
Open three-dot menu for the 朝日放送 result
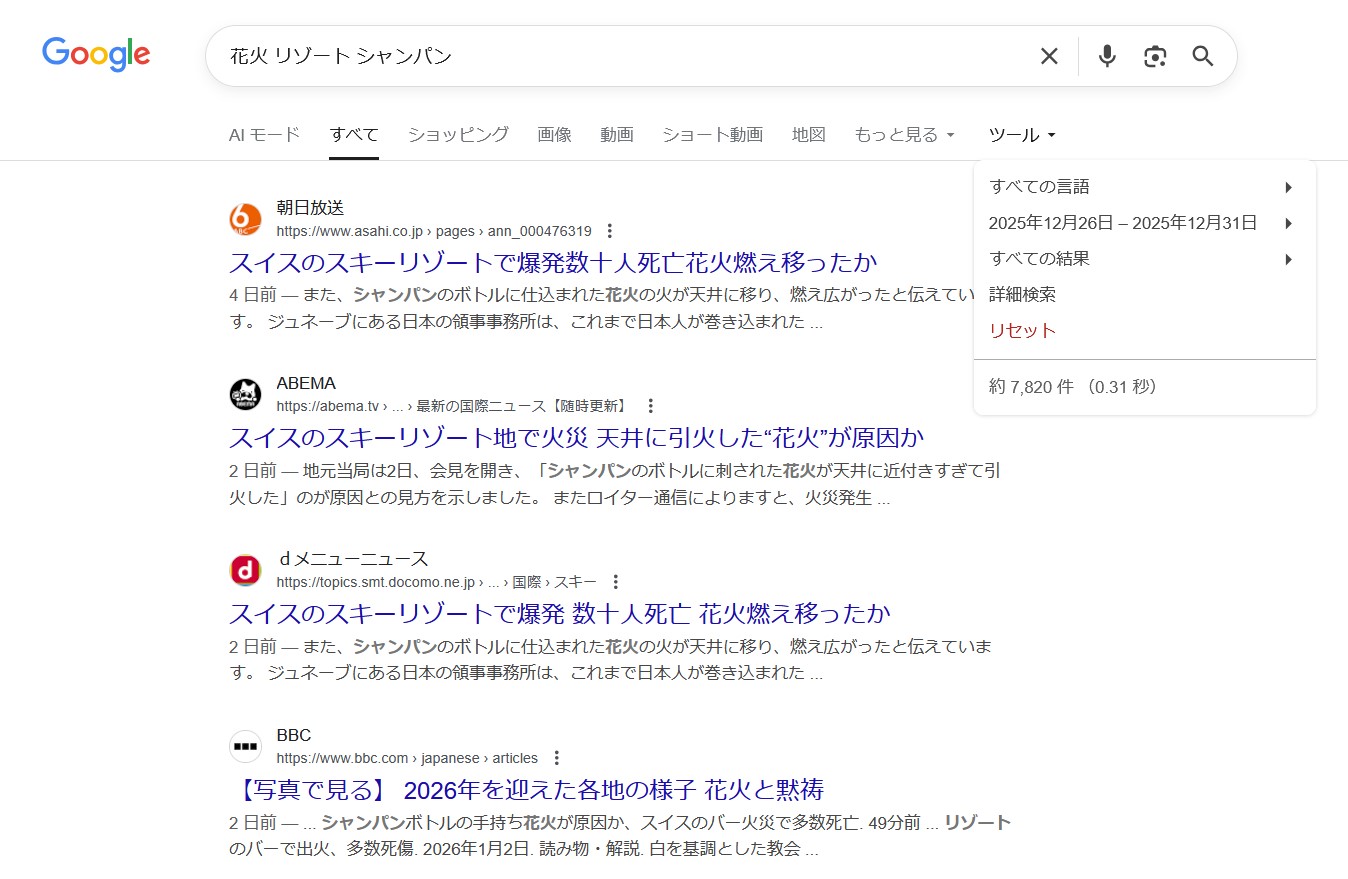pos(610,231)
